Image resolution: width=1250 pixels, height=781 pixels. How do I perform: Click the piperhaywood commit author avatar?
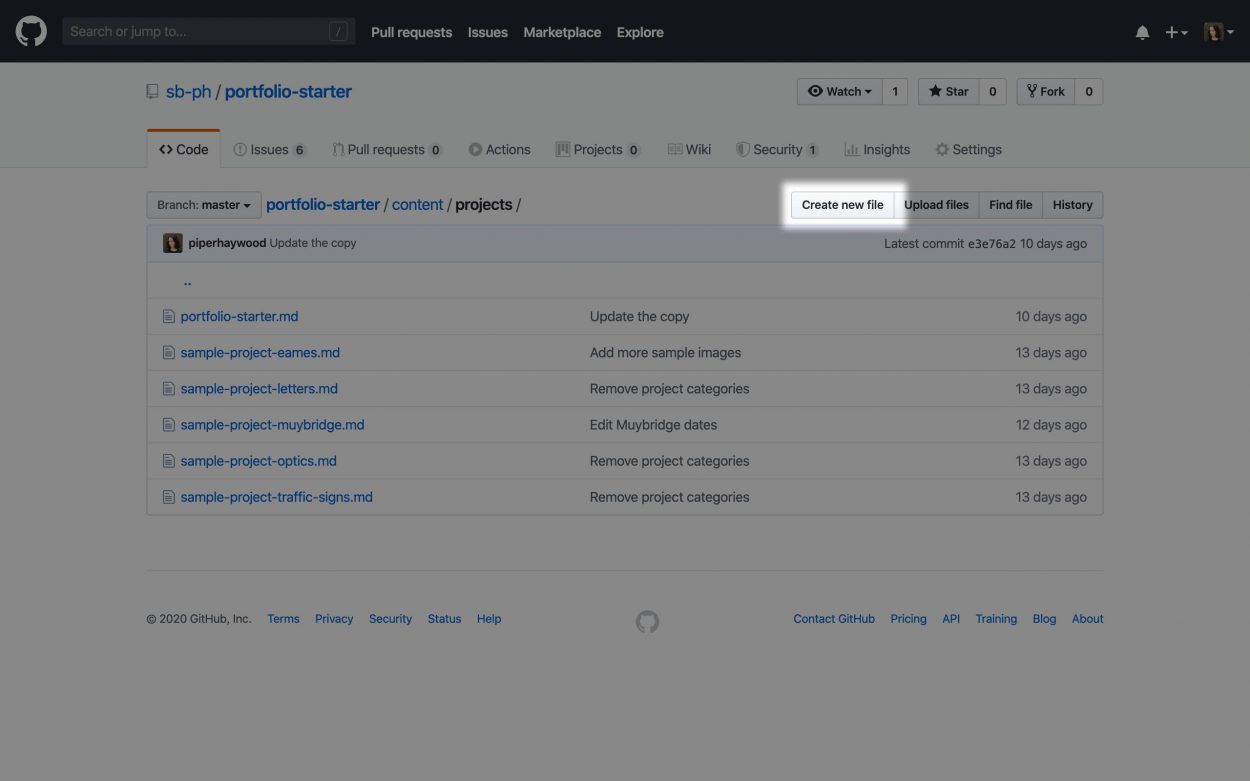pyautogui.click(x=172, y=243)
